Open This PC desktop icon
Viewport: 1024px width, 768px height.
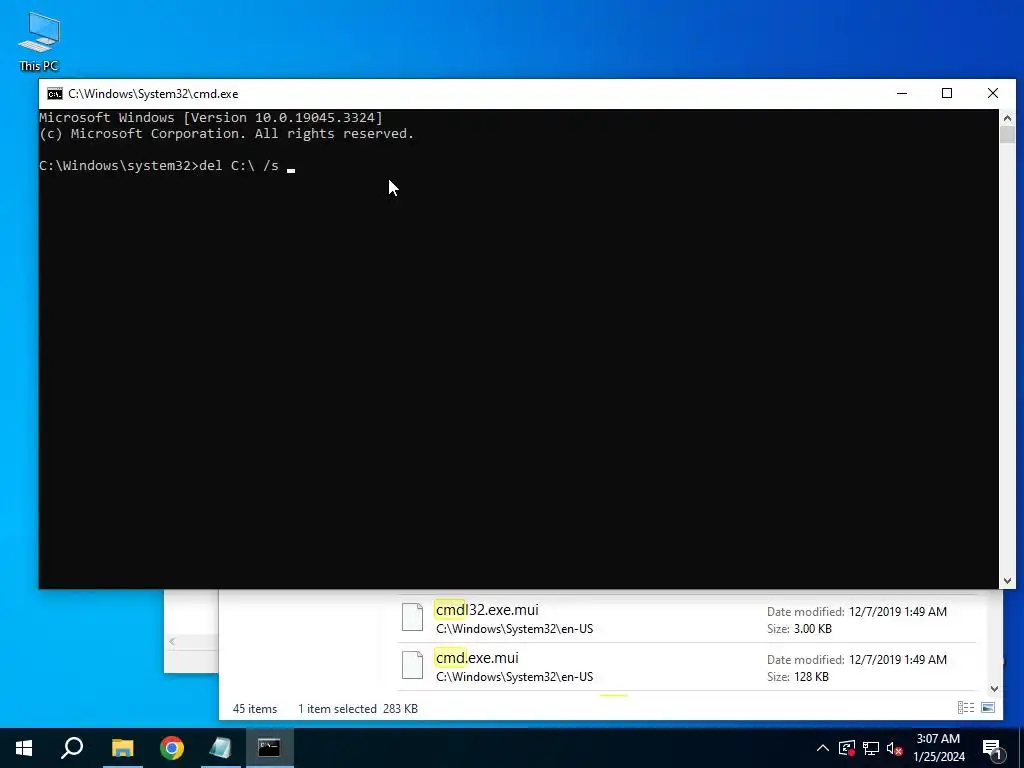39,42
